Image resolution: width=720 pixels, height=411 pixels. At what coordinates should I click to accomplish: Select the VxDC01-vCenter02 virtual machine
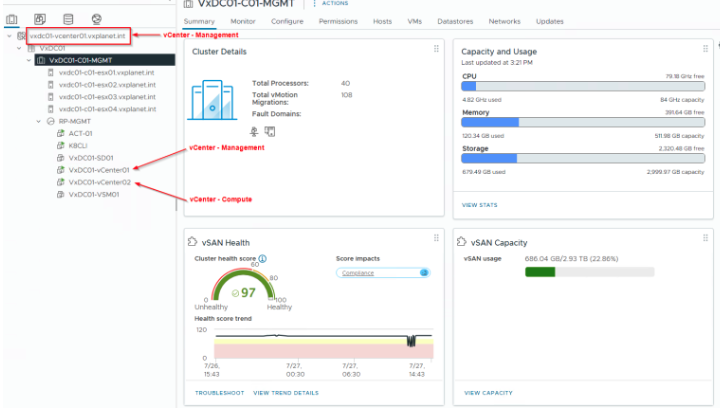[100, 182]
